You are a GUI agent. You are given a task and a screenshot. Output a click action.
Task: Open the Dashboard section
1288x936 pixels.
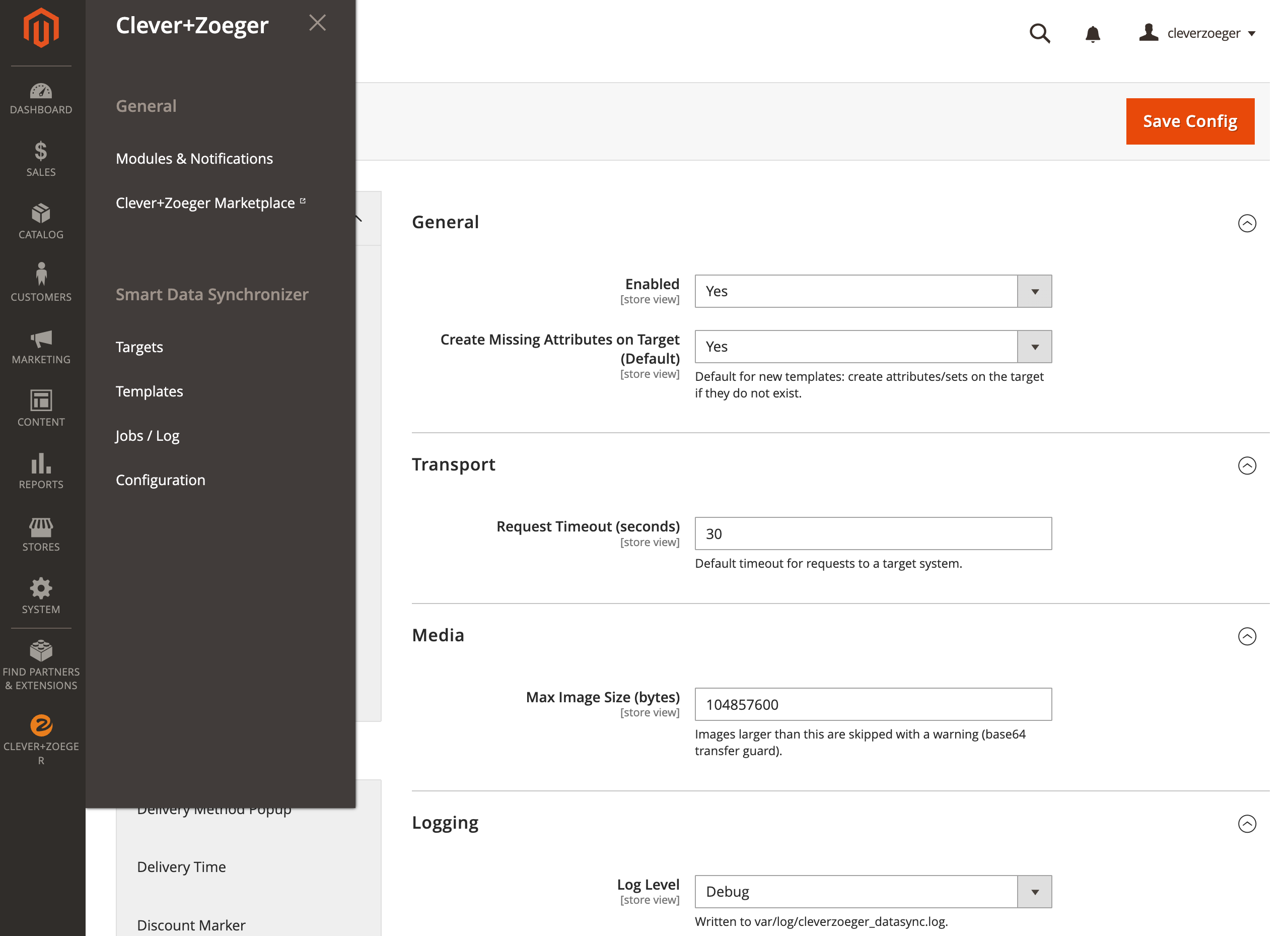(41, 99)
